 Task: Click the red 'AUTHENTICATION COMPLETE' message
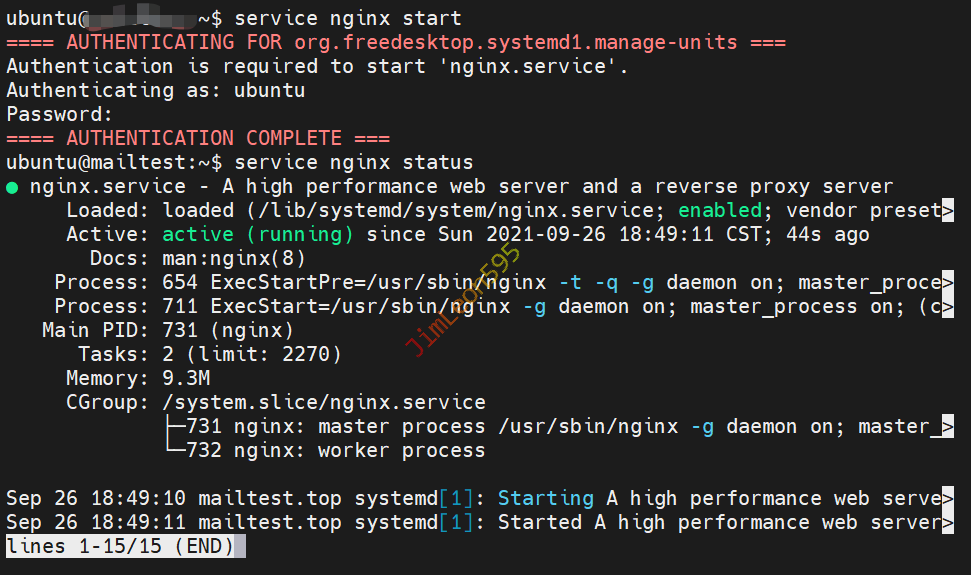click(198, 138)
